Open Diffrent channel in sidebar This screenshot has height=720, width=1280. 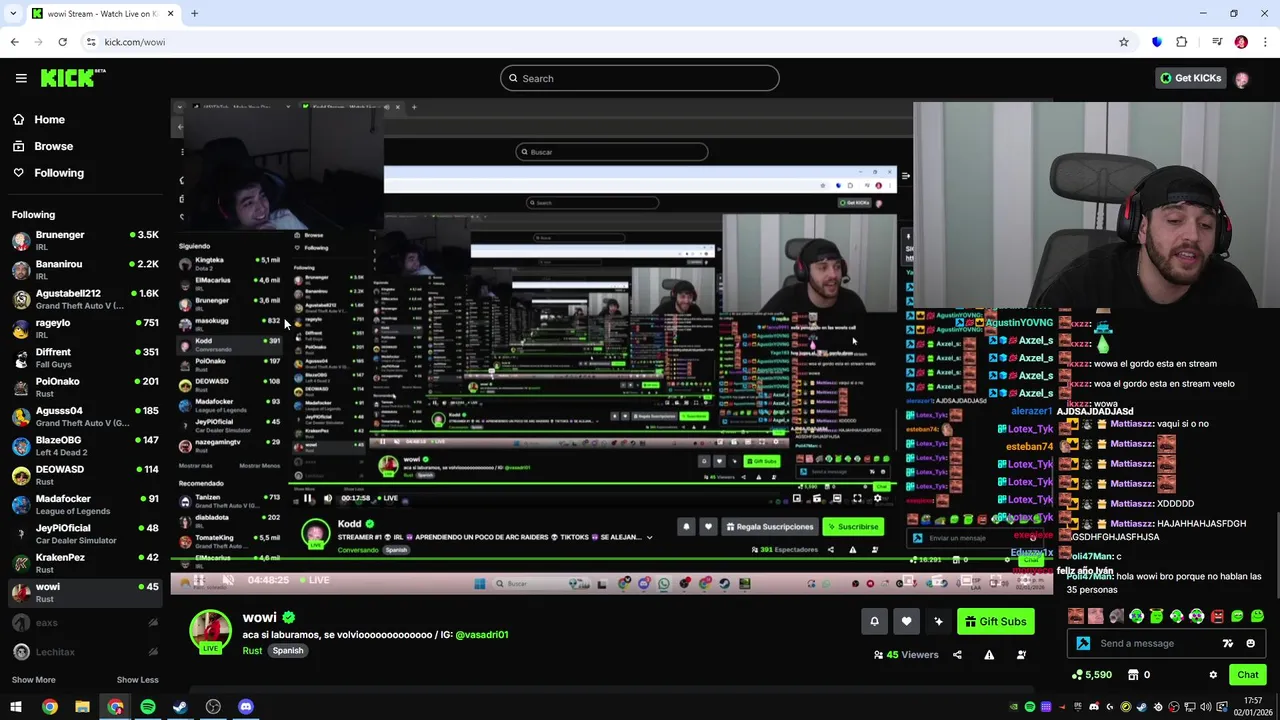tap(85, 357)
